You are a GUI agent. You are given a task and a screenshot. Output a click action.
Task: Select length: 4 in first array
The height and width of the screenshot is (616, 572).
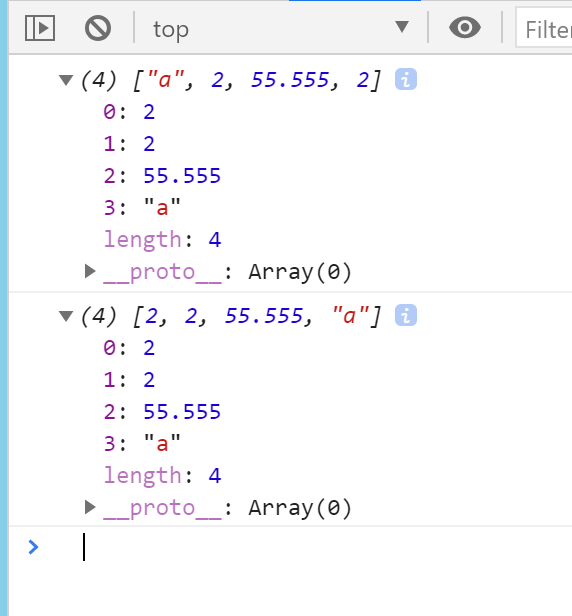pos(162,240)
